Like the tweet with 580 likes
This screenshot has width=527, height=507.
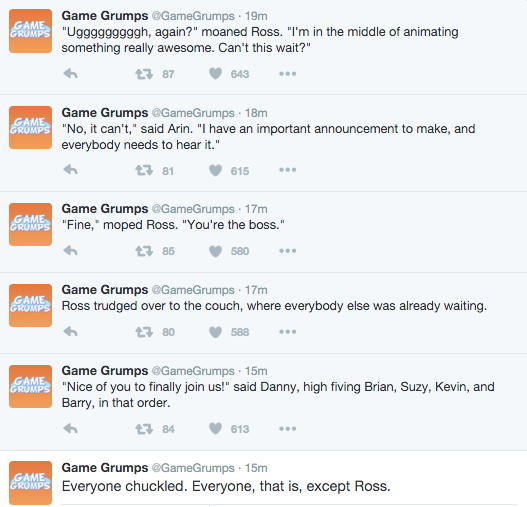pos(215,251)
